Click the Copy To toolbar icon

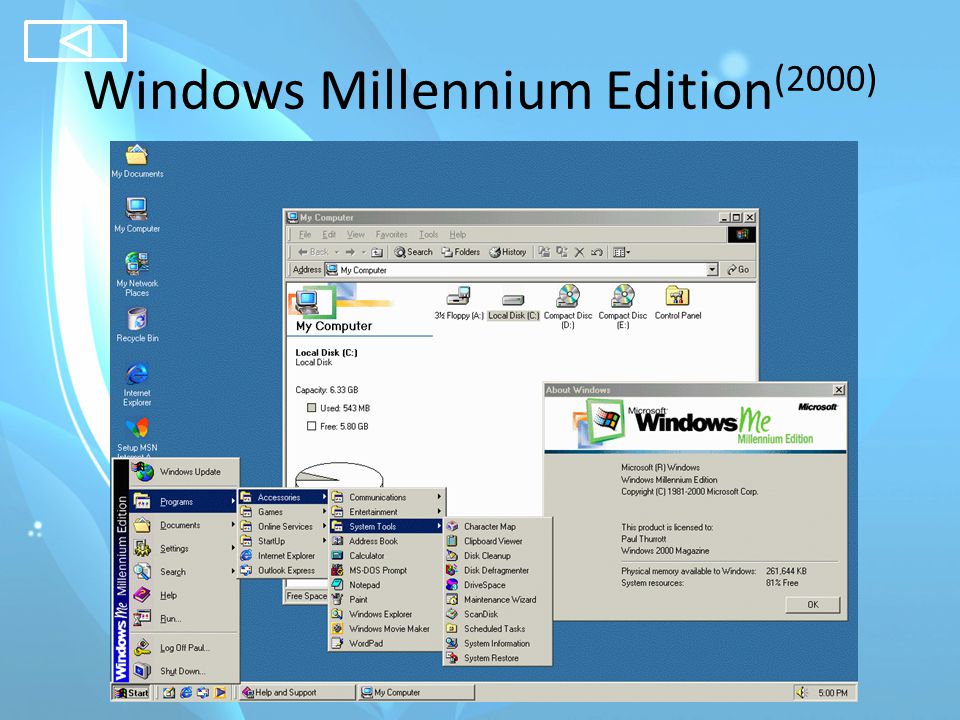coord(561,252)
